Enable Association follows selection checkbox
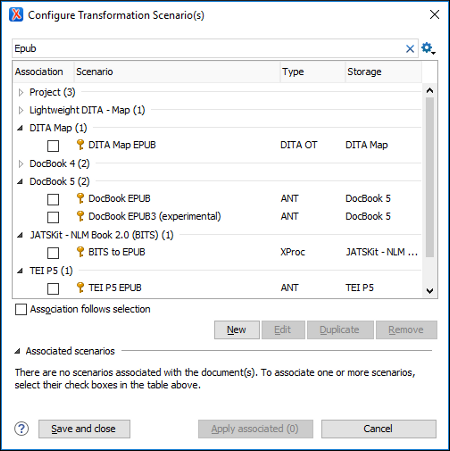450x451 pixels. point(21,309)
